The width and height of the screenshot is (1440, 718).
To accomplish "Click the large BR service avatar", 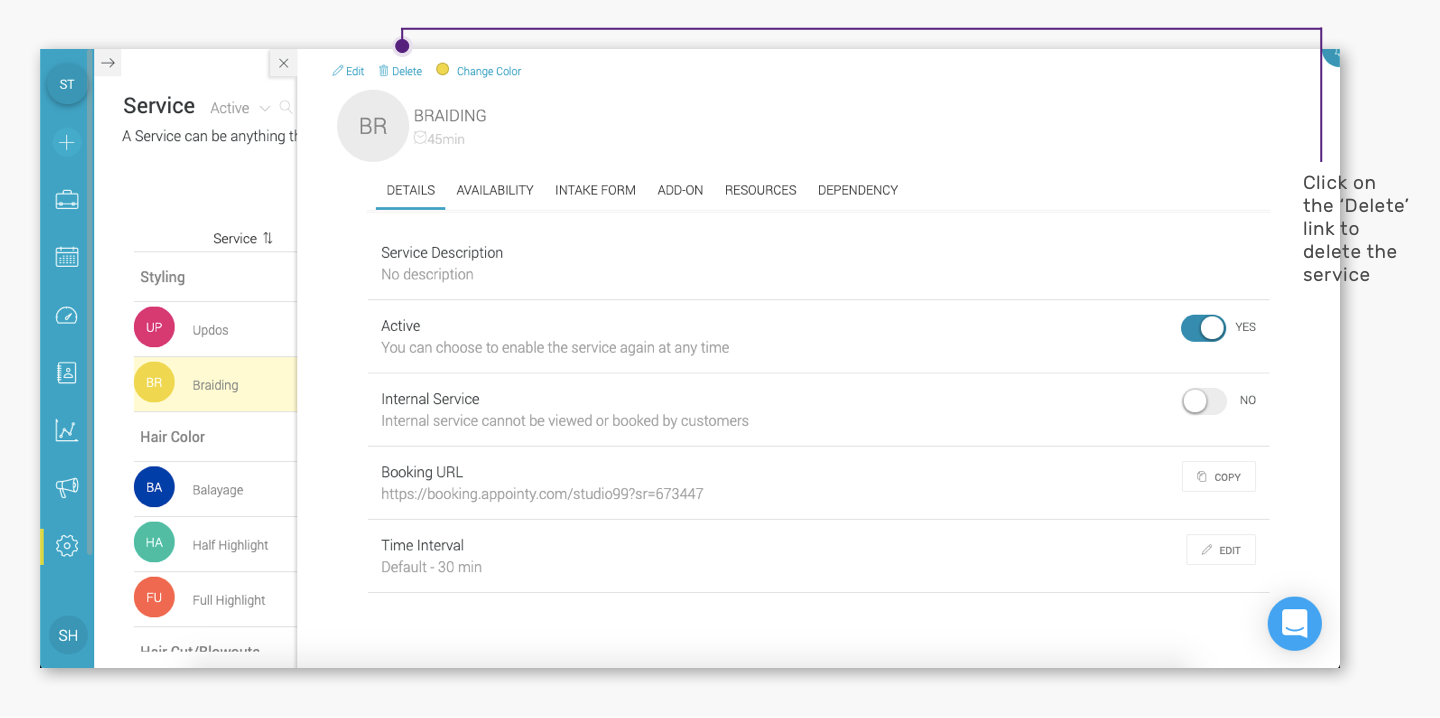I will 373,126.
